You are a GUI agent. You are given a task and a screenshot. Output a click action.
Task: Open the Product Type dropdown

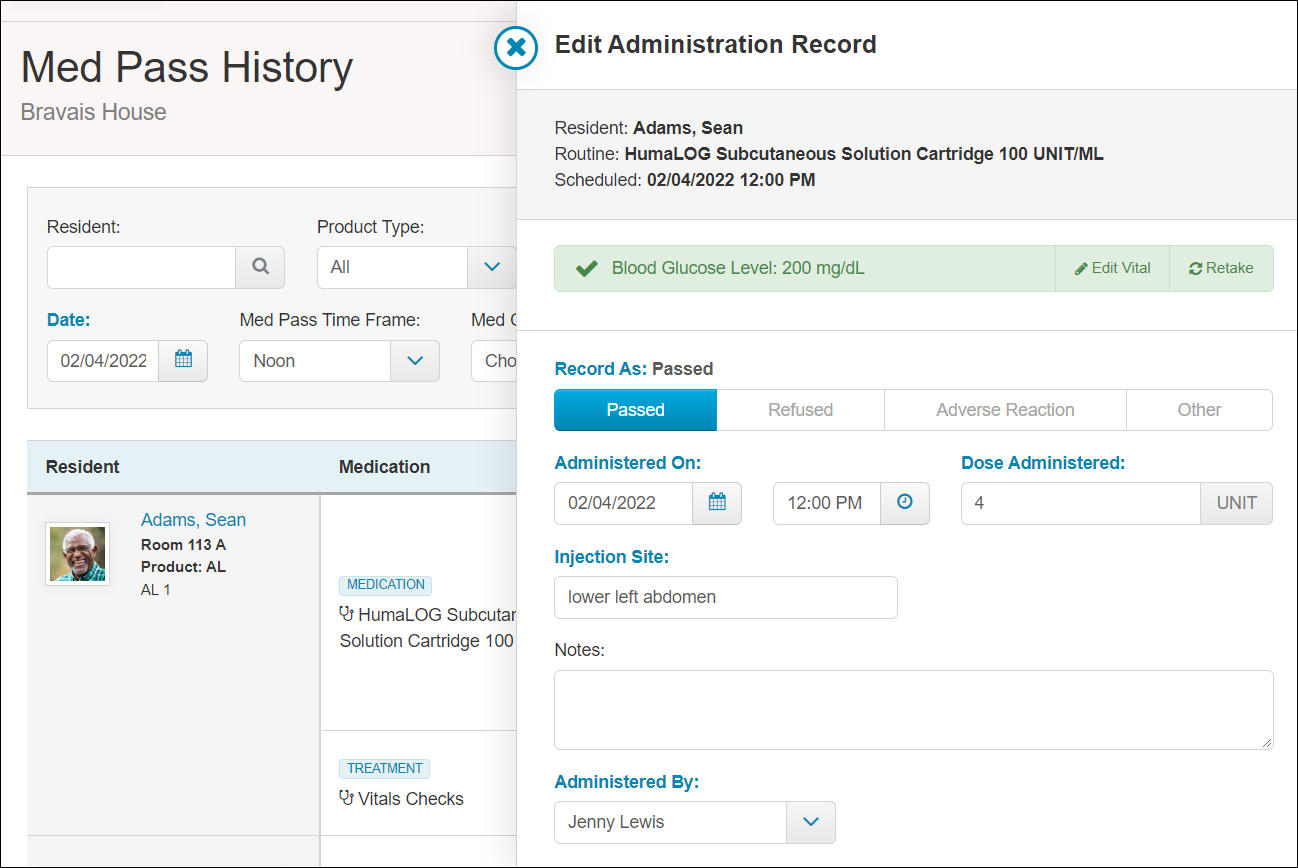490,267
